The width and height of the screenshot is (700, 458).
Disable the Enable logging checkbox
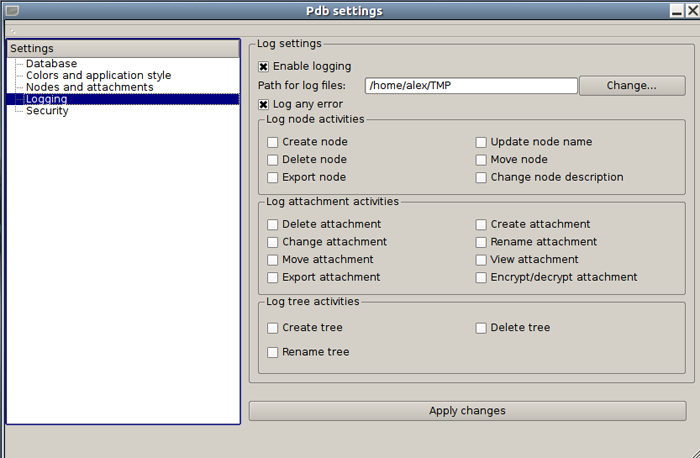pos(264,67)
